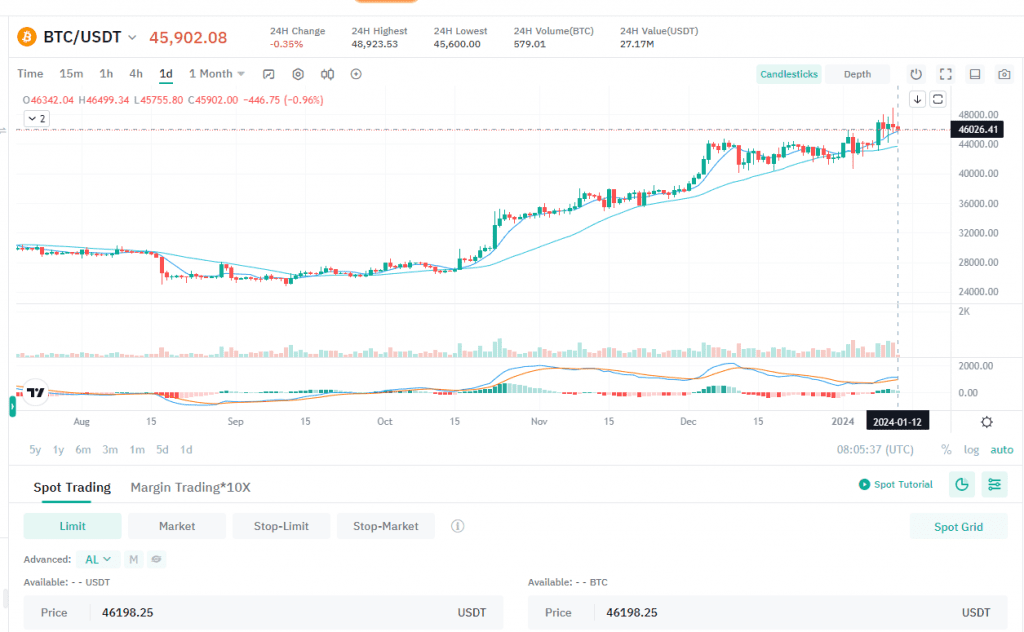Click the pie chart icon beside Spot Tutorial

(x=961, y=485)
